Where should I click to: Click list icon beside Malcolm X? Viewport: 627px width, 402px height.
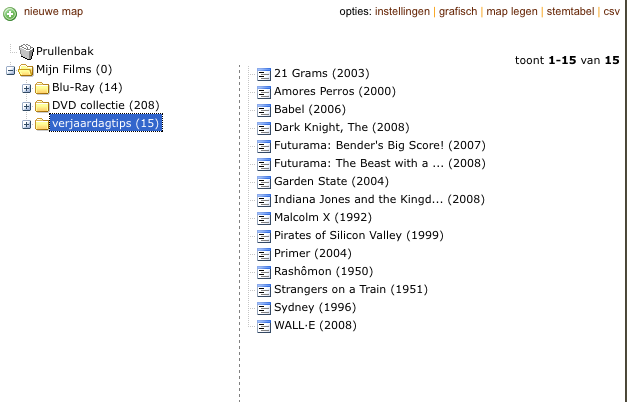click(x=264, y=218)
